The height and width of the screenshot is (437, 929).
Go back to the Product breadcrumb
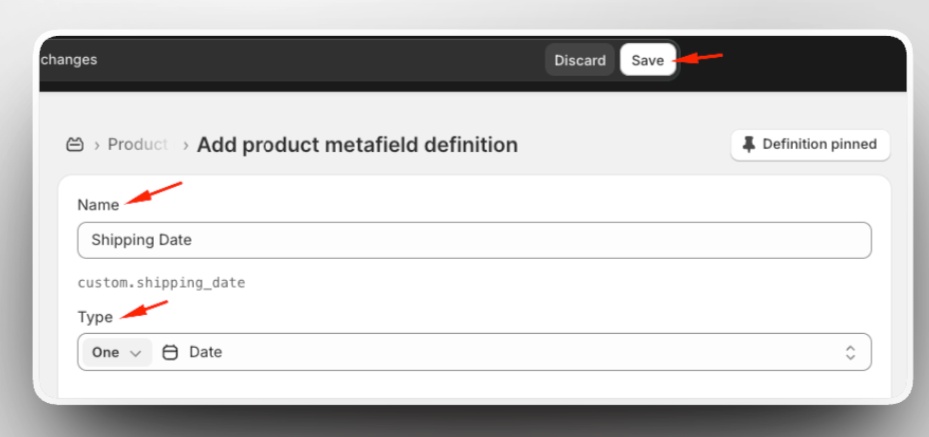[x=138, y=144]
